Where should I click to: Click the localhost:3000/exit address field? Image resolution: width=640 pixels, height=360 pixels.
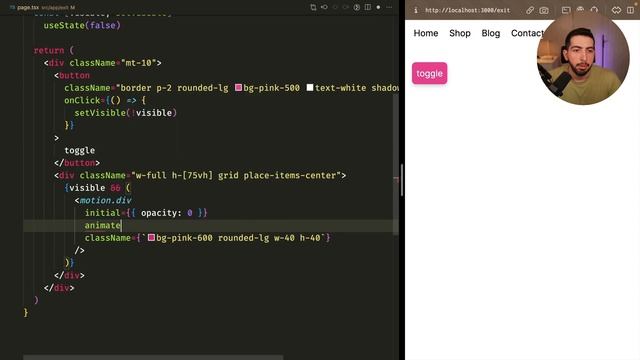pyautogui.click(x=468, y=10)
